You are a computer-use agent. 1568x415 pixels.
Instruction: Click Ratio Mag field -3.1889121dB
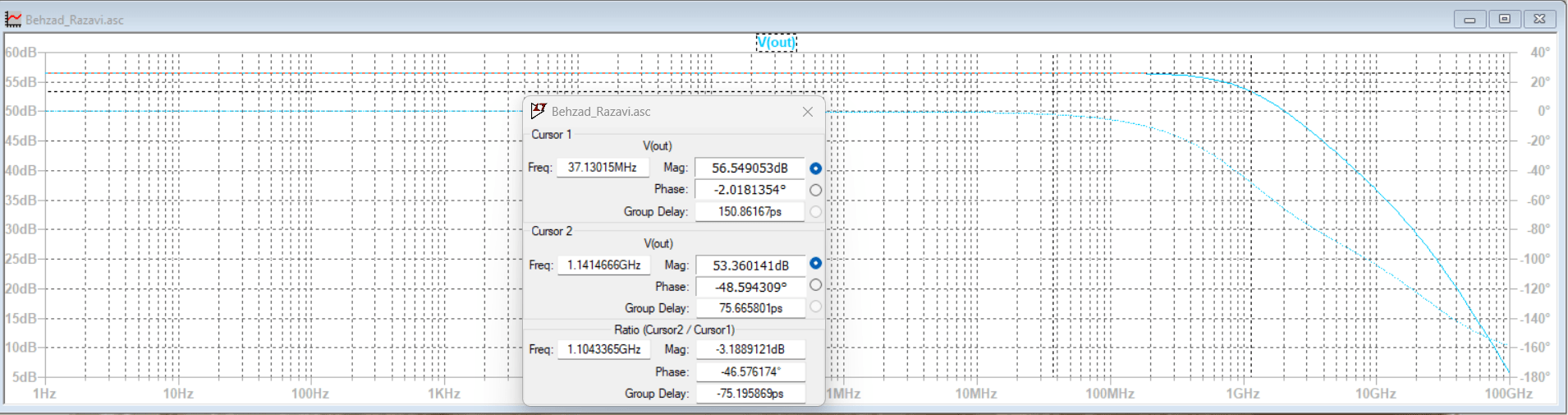point(750,349)
